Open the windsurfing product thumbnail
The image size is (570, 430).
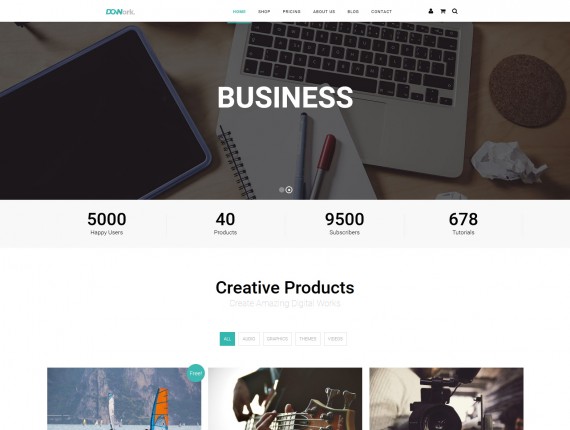(124, 399)
